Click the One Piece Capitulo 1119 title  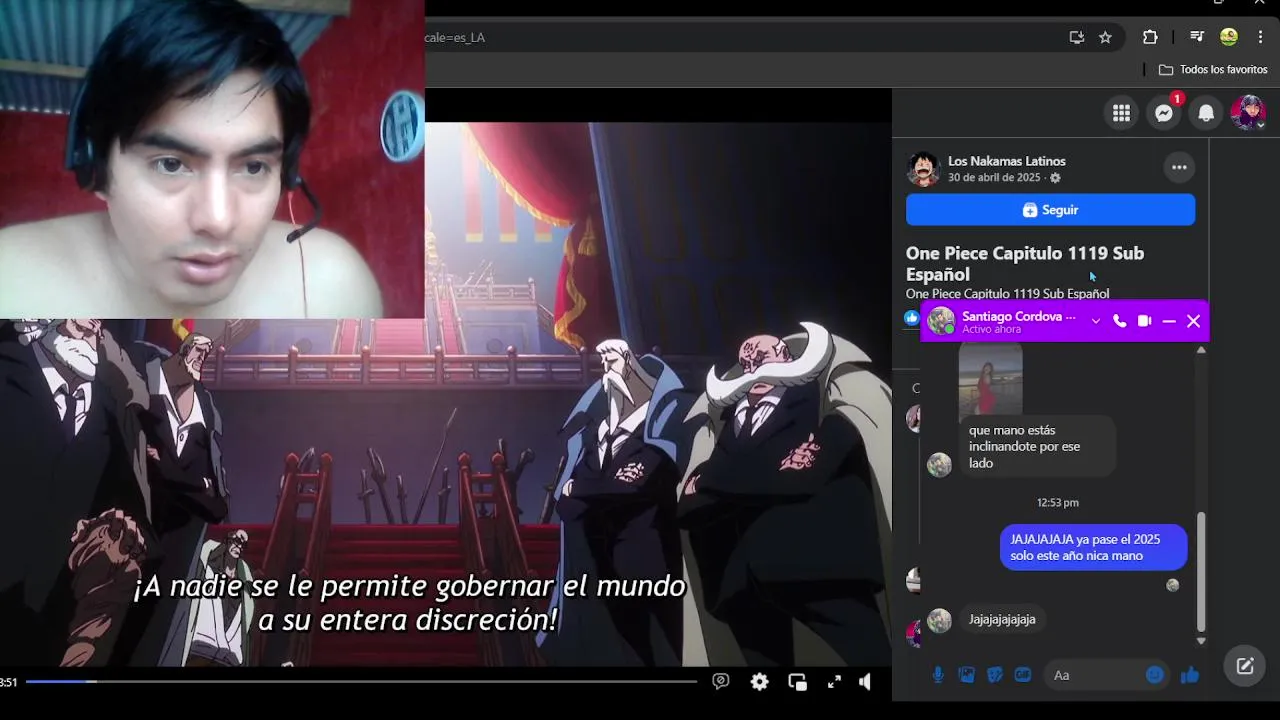click(1025, 264)
